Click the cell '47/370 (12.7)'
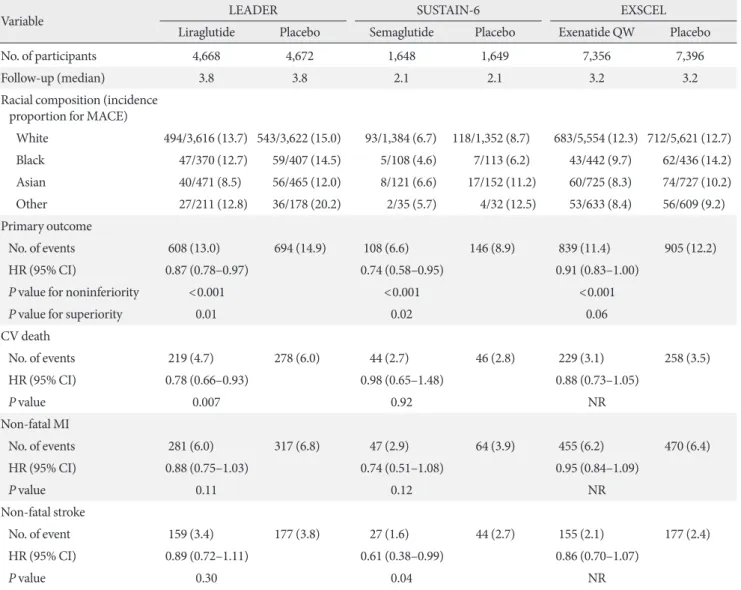 tap(213, 160)
